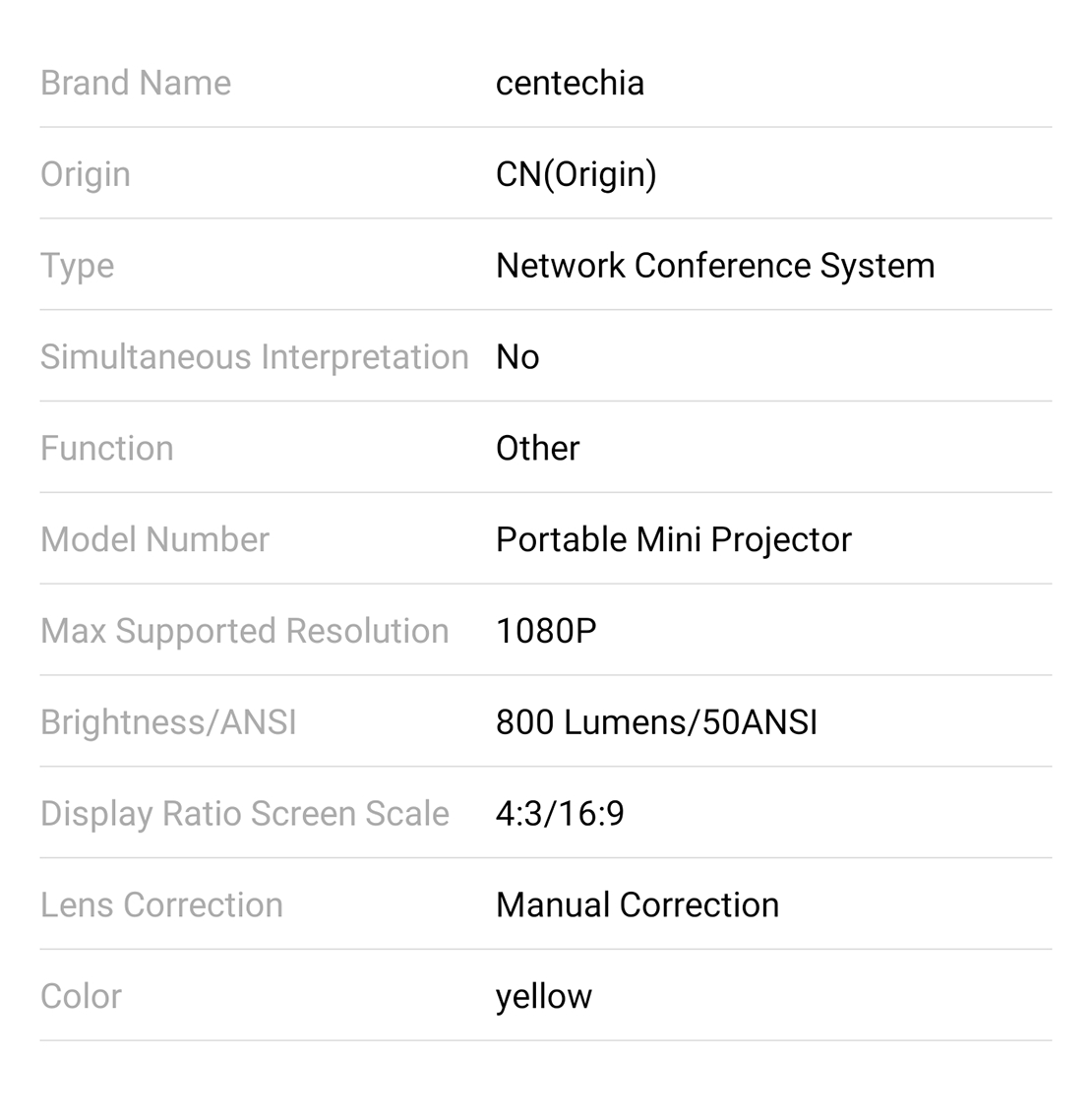
Task: Select the Simultaneous Interpretation No value
Action: point(517,357)
